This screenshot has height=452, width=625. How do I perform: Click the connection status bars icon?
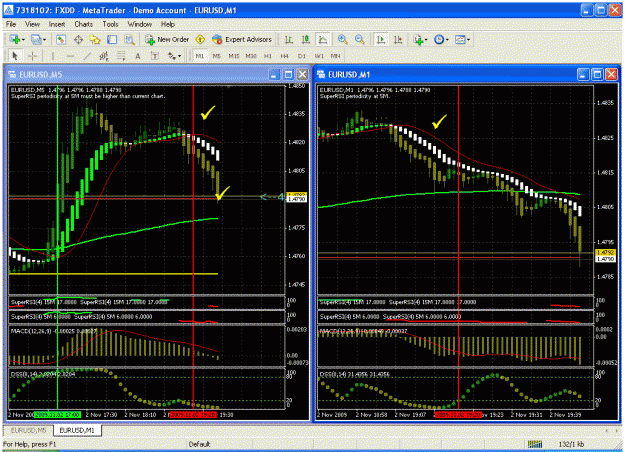click(x=535, y=444)
